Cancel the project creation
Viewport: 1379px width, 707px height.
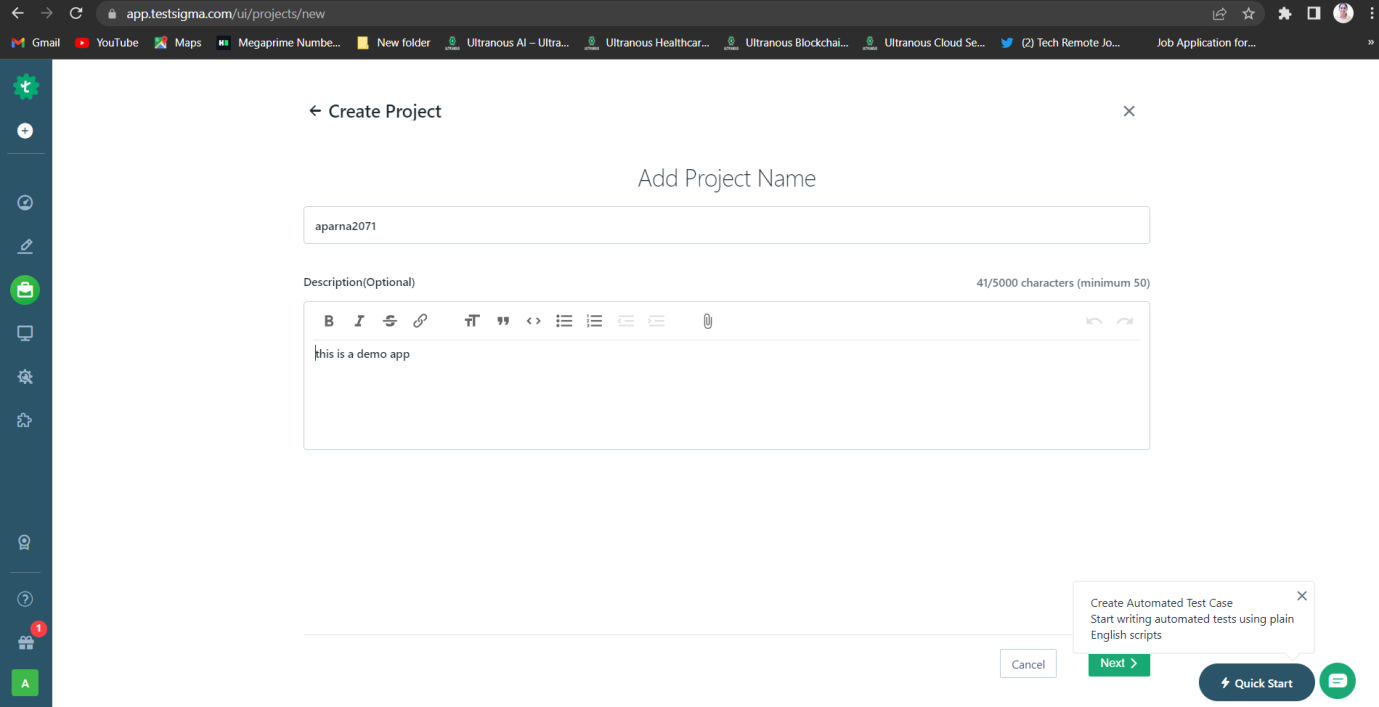[1028, 663]
